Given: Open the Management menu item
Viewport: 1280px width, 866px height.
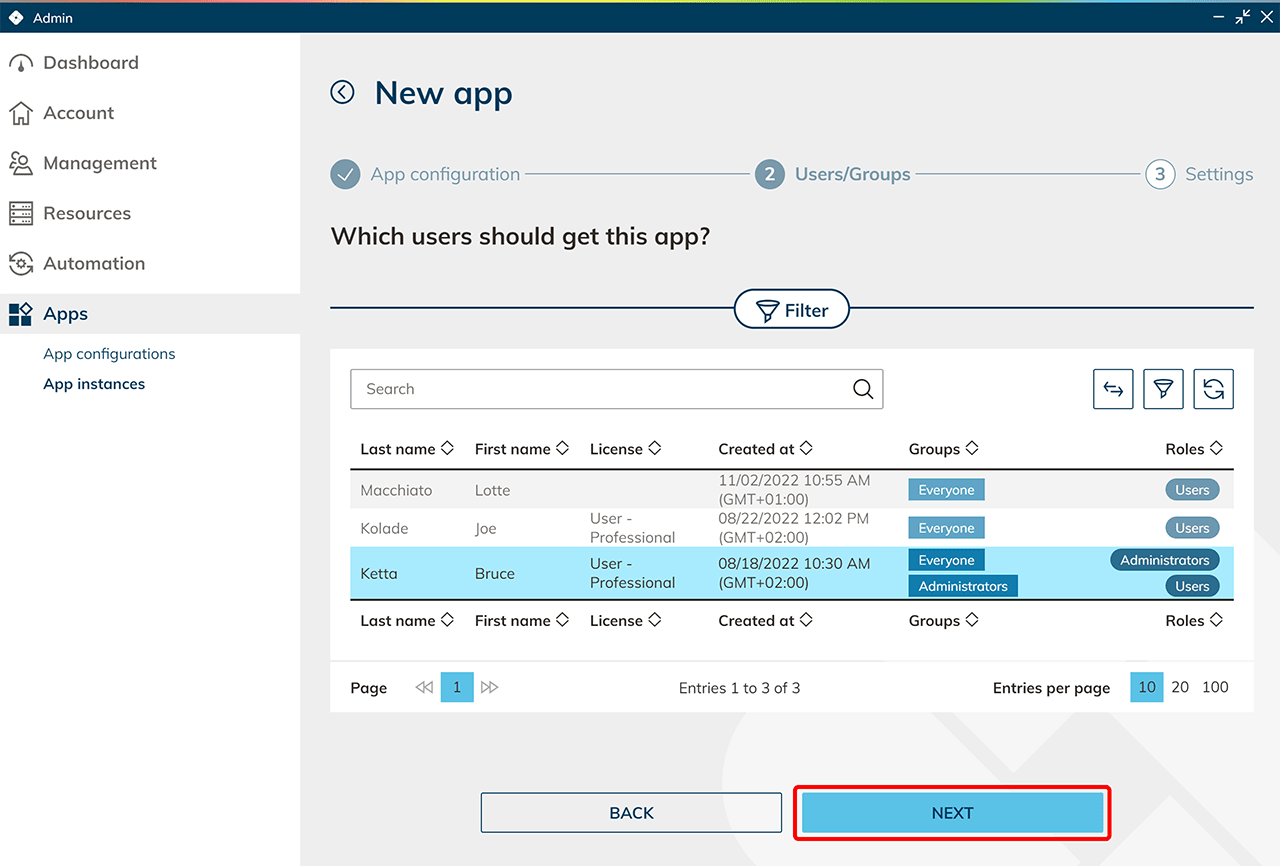Looking at the screenshot, I should pyautogui.click(x=99, y=163).
